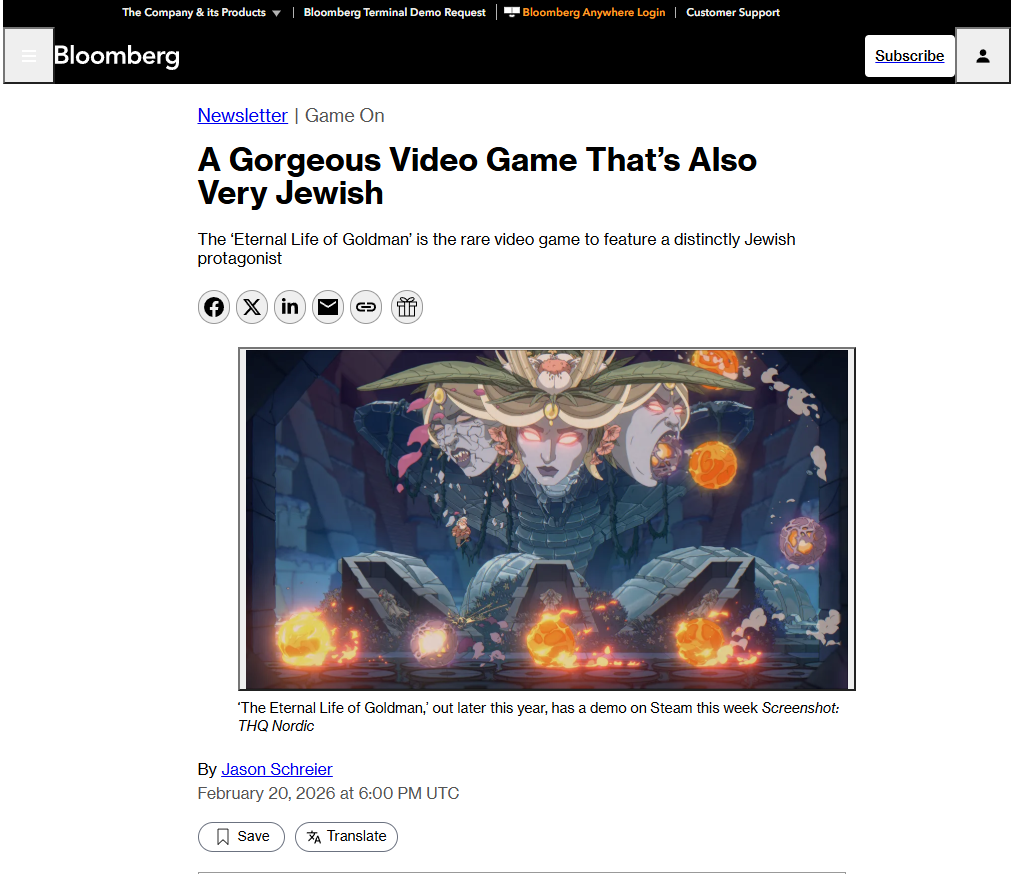Screen dimensions: 1014x874
Task: Click the Goldman game screenshot
Action: point(547,519)
